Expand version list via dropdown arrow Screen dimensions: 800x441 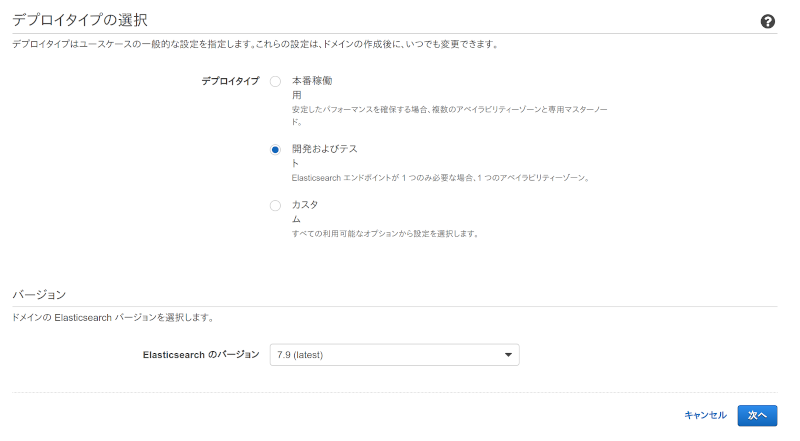point(508,355)
